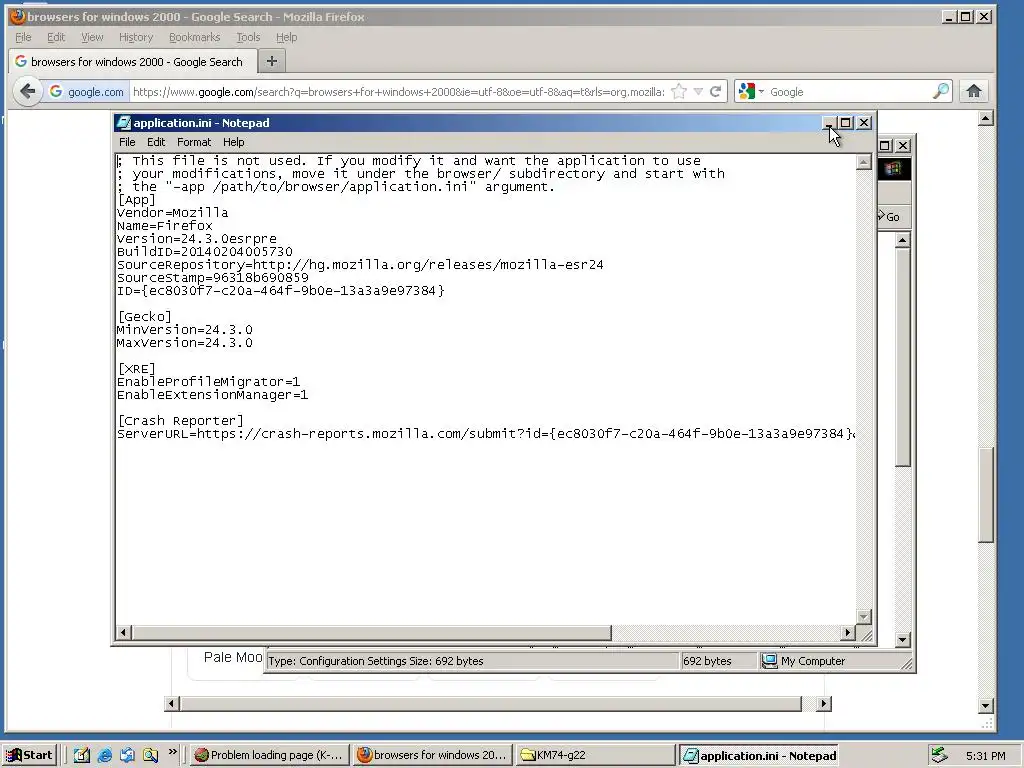Screen dimensions: 1024x768
Task: Open the Firefox File menu
Action: pos(23,37)
